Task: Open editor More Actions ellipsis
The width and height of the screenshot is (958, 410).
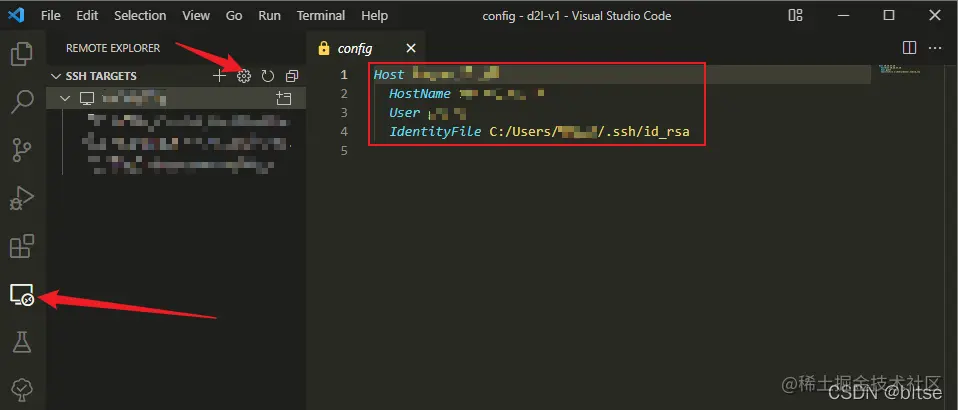Action: click(935, 48)
